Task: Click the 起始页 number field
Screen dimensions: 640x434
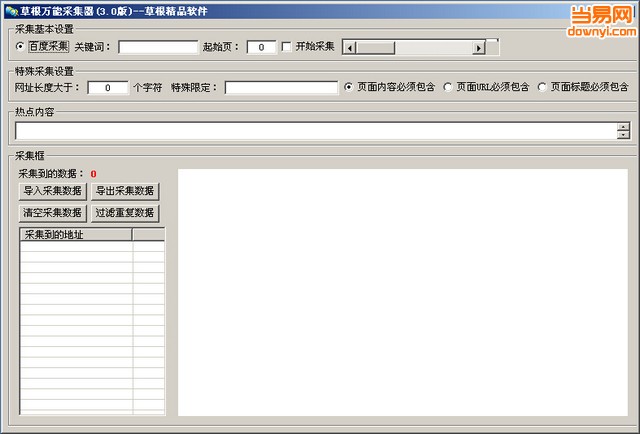Action: click(261, 47)
